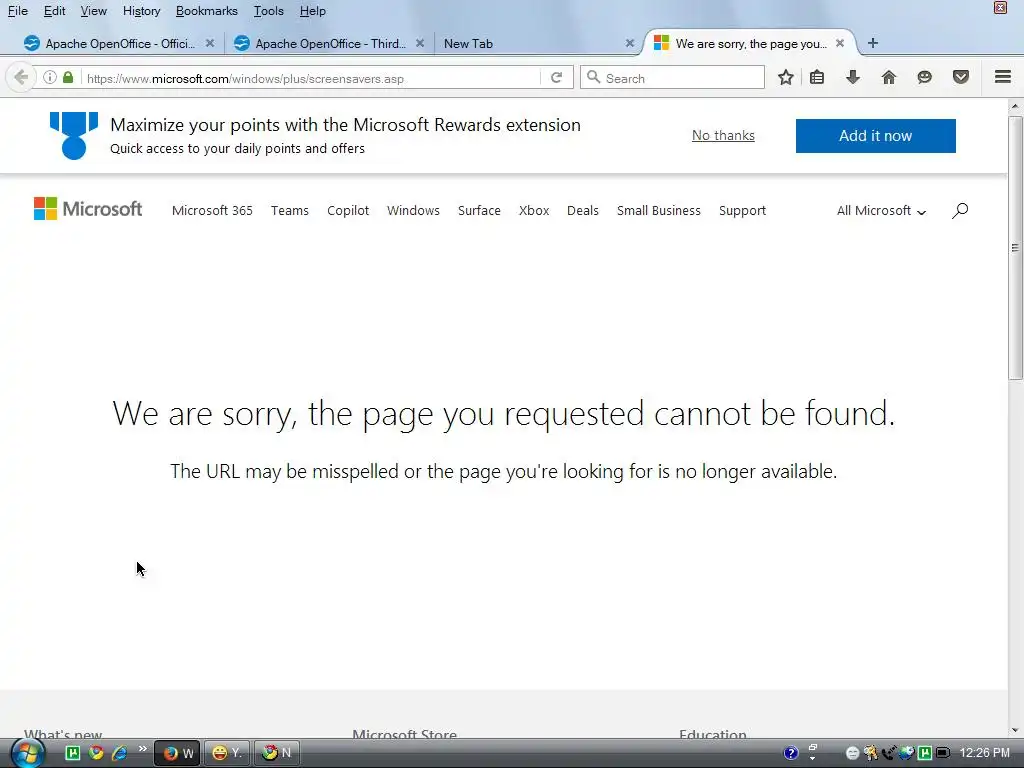Dismiss the banner with No thanks
This screenshot has width=1024, height=768.
[x=723, y=135]
